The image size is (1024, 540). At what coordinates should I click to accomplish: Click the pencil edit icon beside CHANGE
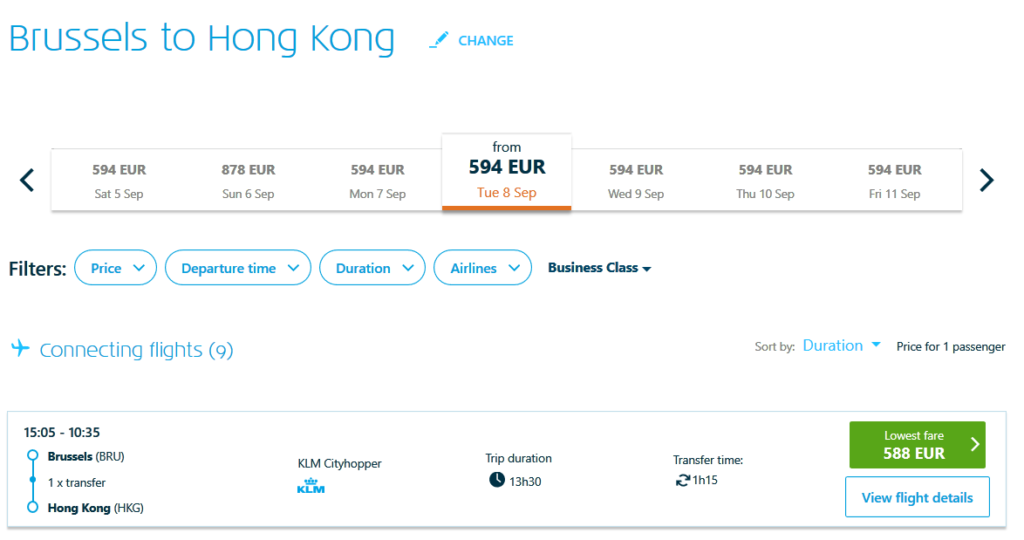point(438,41)
